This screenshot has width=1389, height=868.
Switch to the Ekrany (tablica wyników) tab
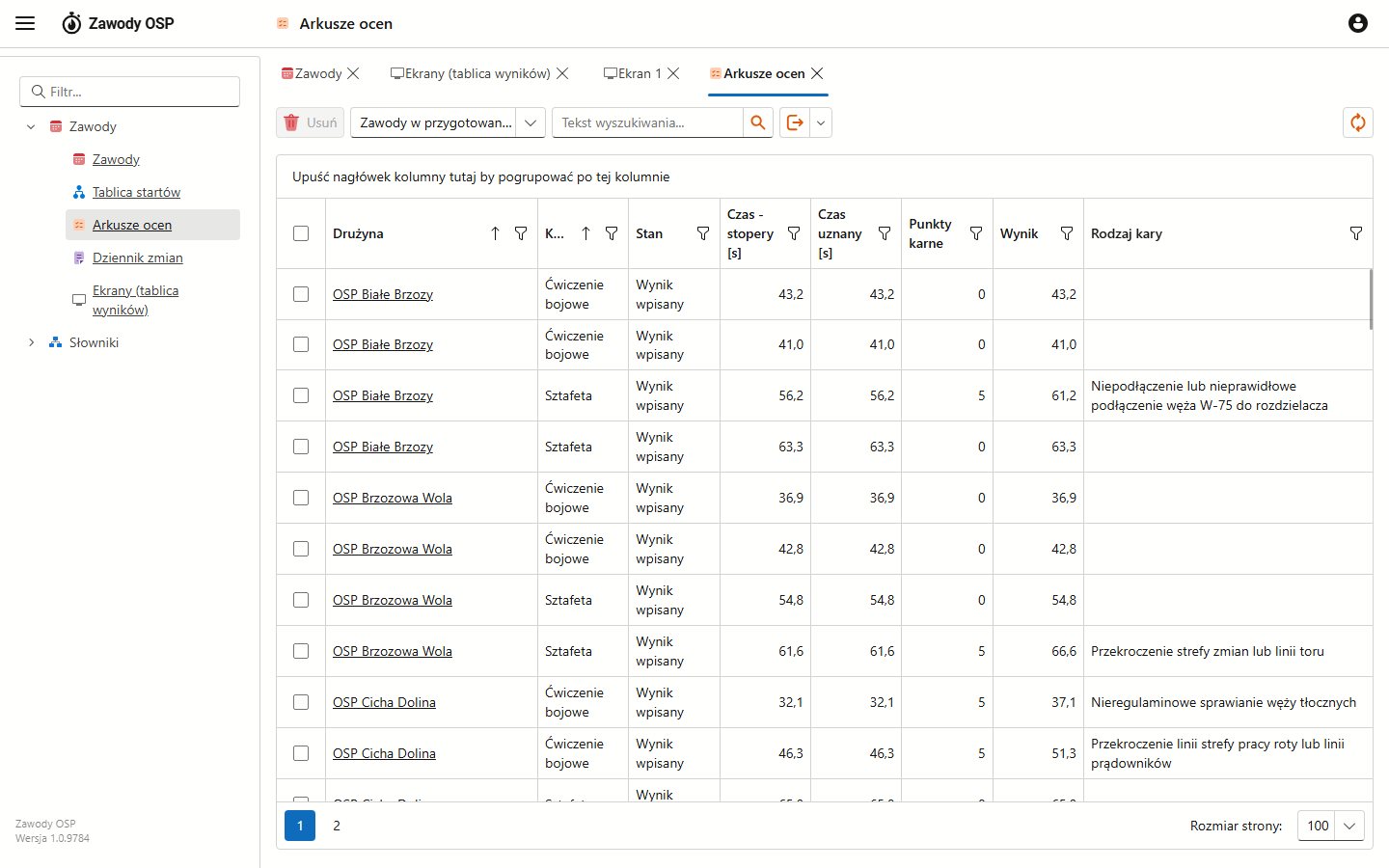pyautogui.click(x=471, y=73)
